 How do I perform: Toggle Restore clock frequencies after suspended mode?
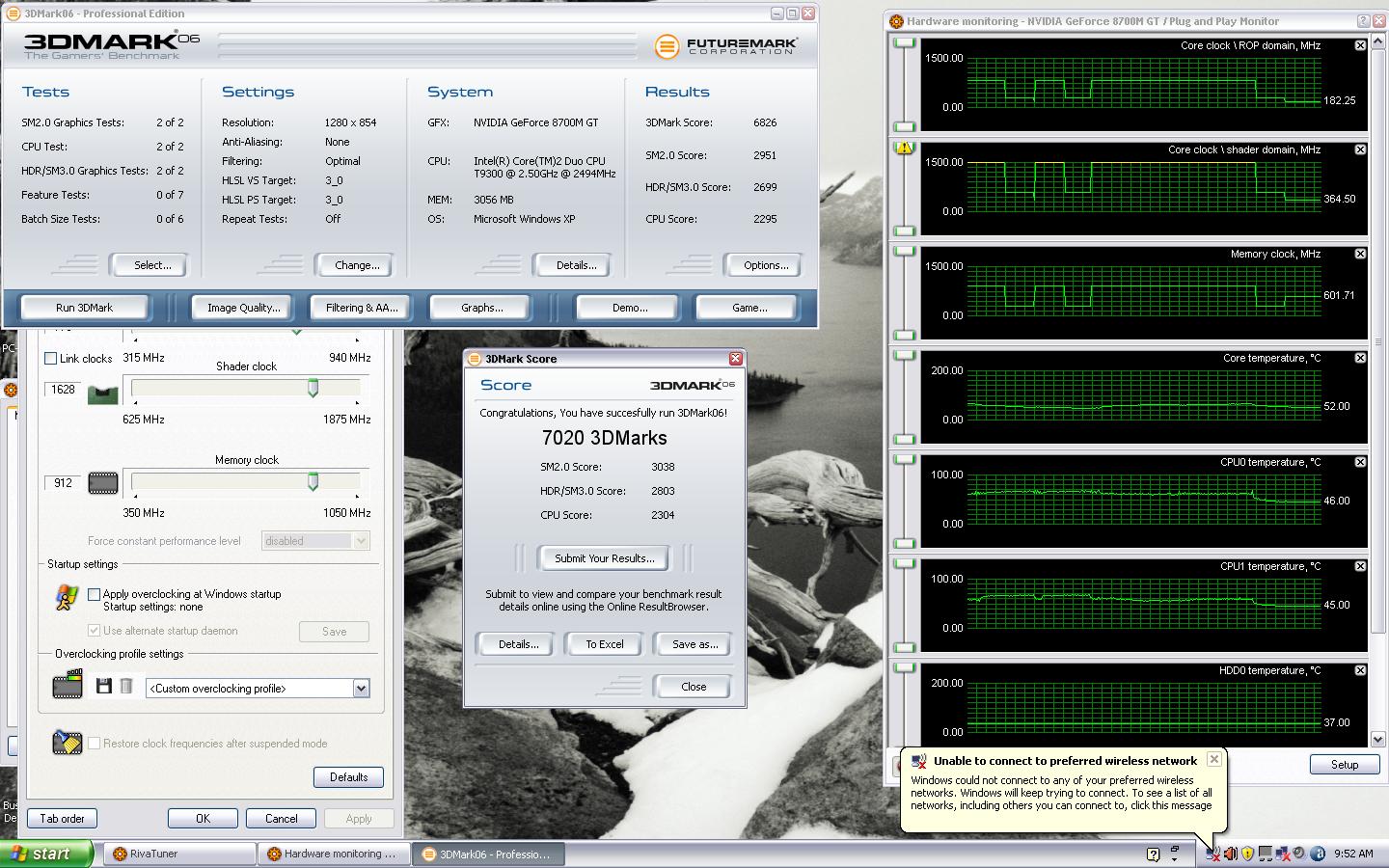(x=94, y=744)
